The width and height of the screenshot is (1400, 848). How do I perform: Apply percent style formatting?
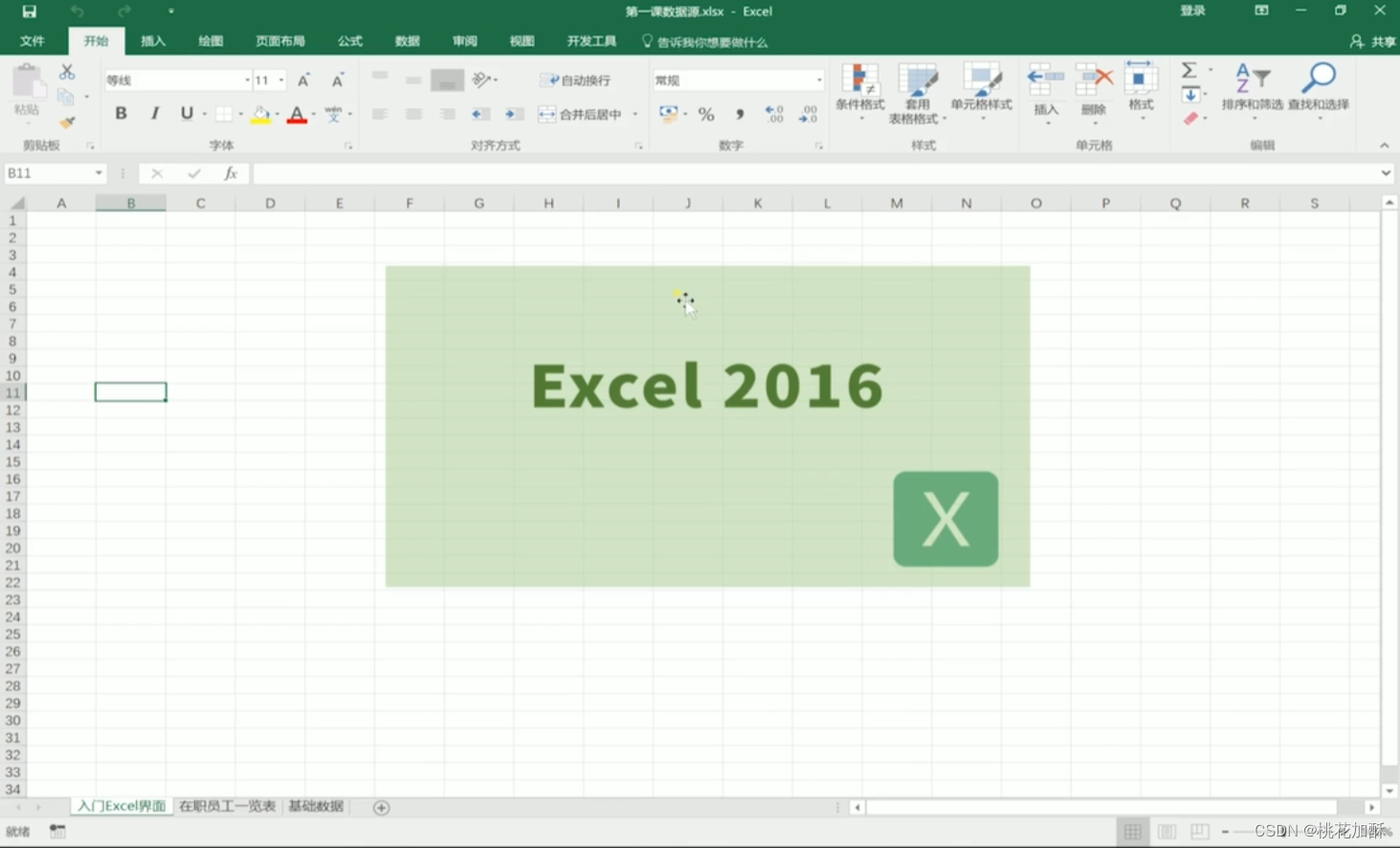pos(706,114)
